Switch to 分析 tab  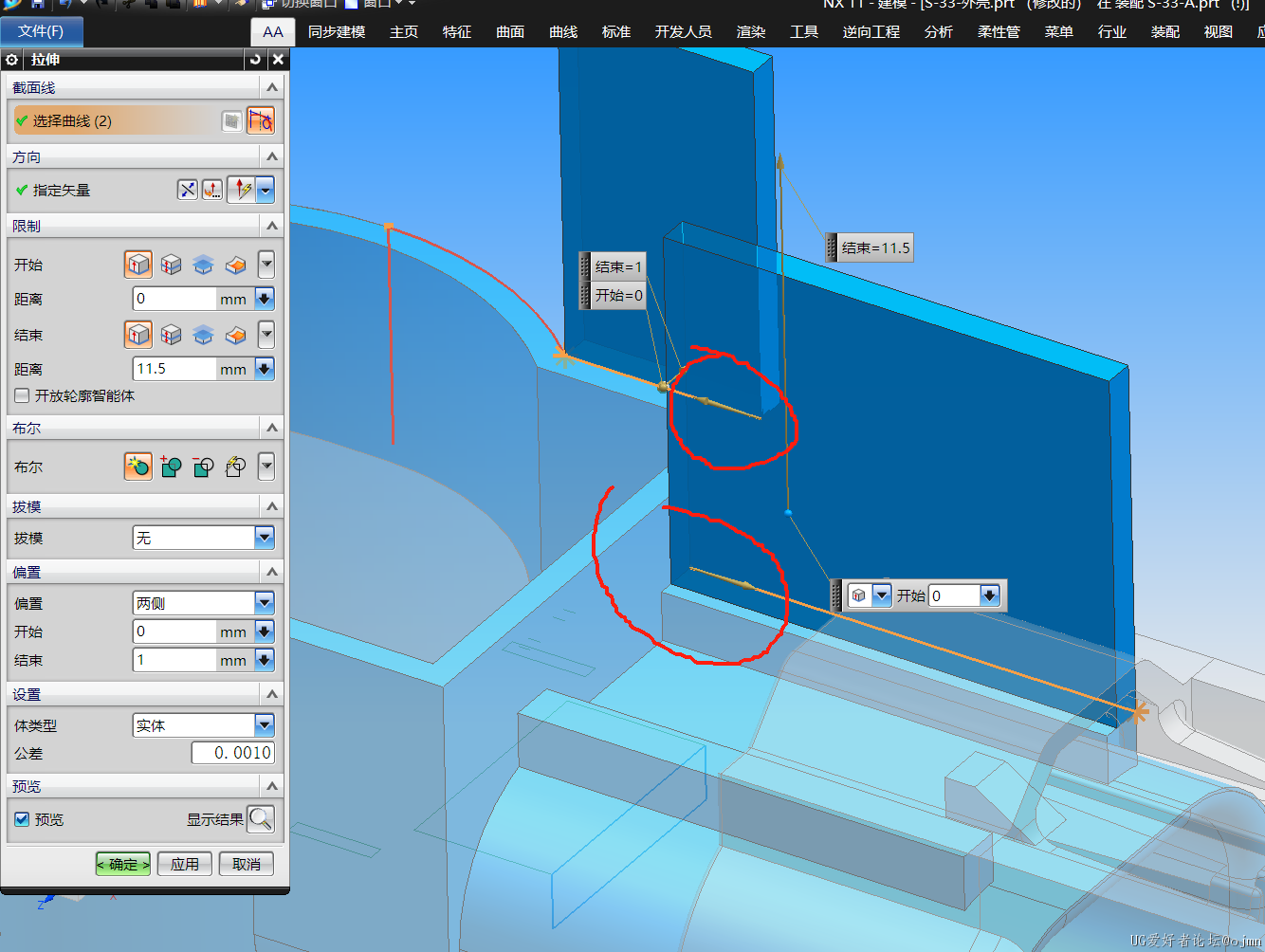[x=939, y=32]
